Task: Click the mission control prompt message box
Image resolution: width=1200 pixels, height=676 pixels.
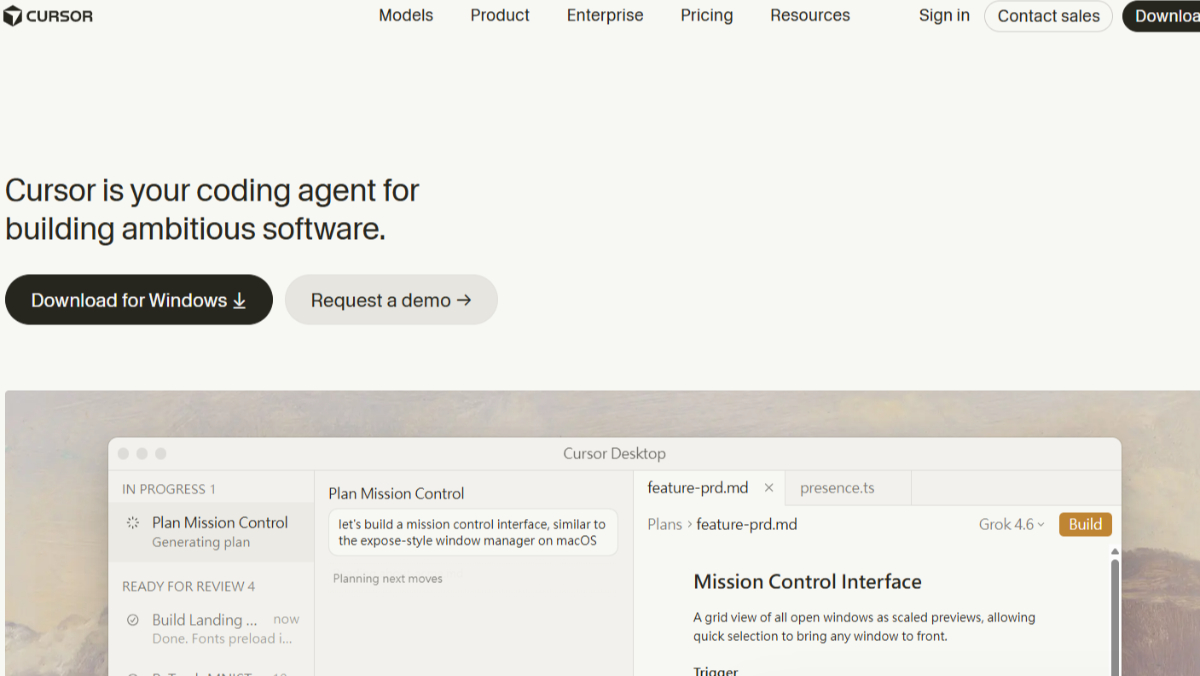Action: point(473,532)
